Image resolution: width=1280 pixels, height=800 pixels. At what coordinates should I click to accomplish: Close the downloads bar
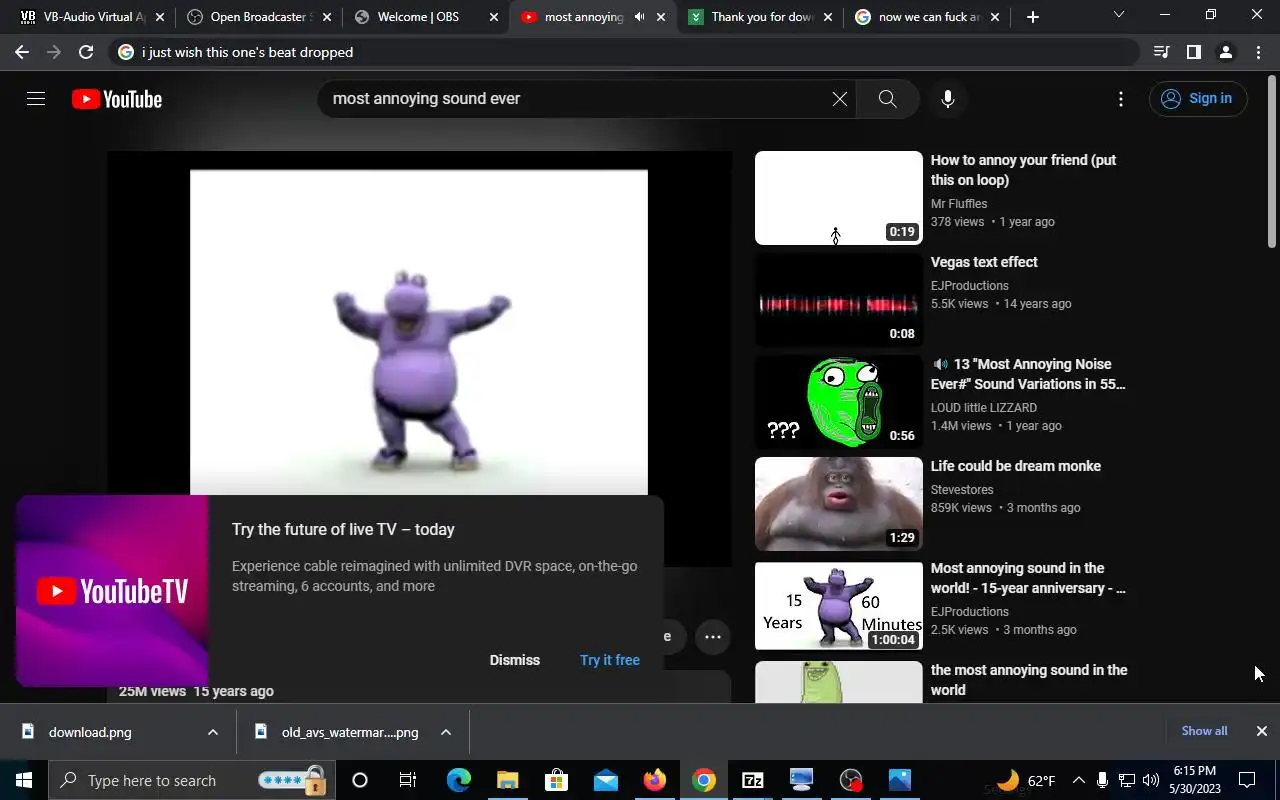pos(1262,731)
